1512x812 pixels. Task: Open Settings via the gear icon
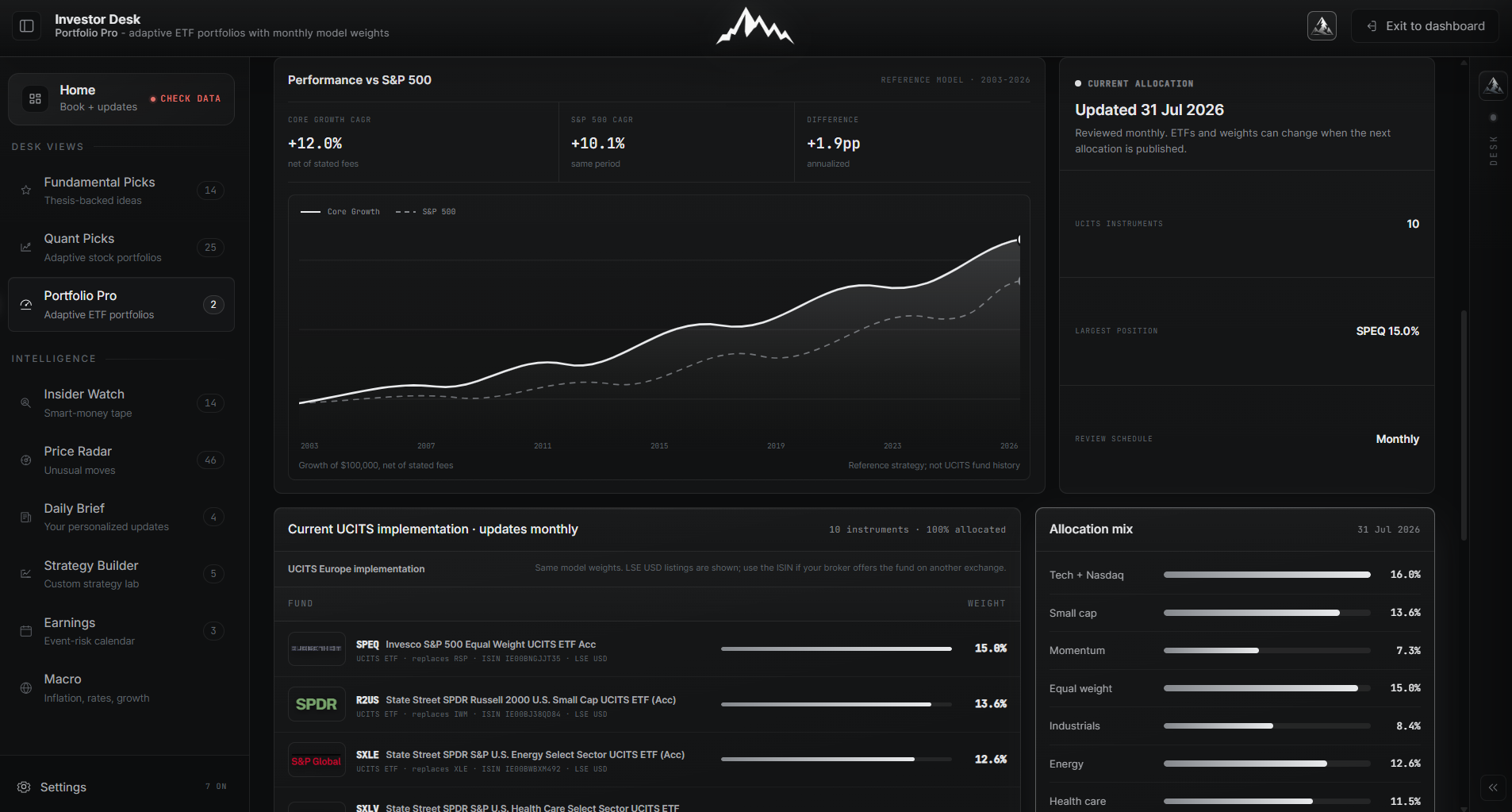[24, 787]
